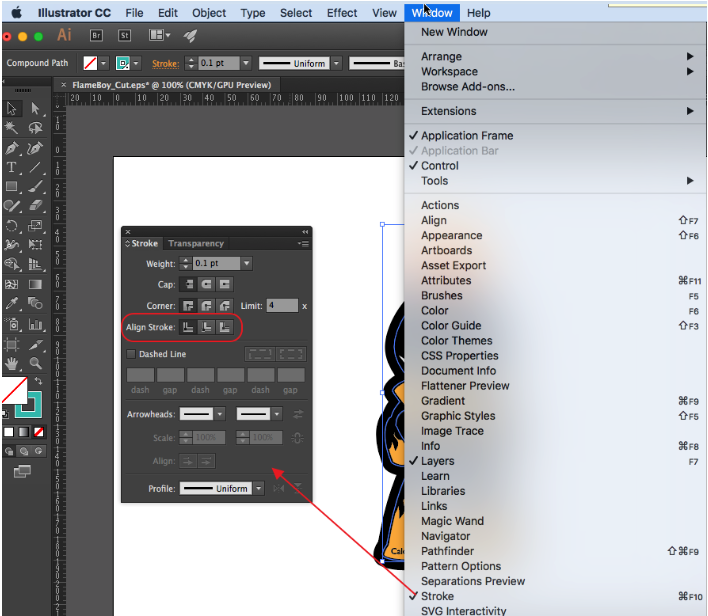This screenshot has width=708, height=616.
Task: Select the Zoom tool in toolbar
Action: [36, 363]
